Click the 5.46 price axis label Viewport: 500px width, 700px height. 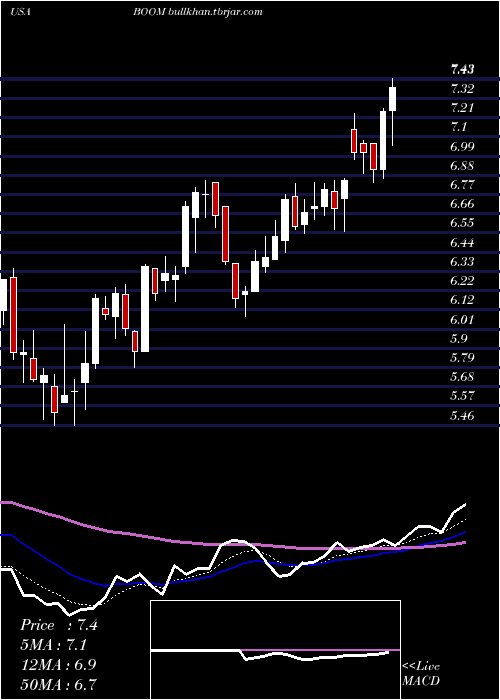click(x=462, y=416)
